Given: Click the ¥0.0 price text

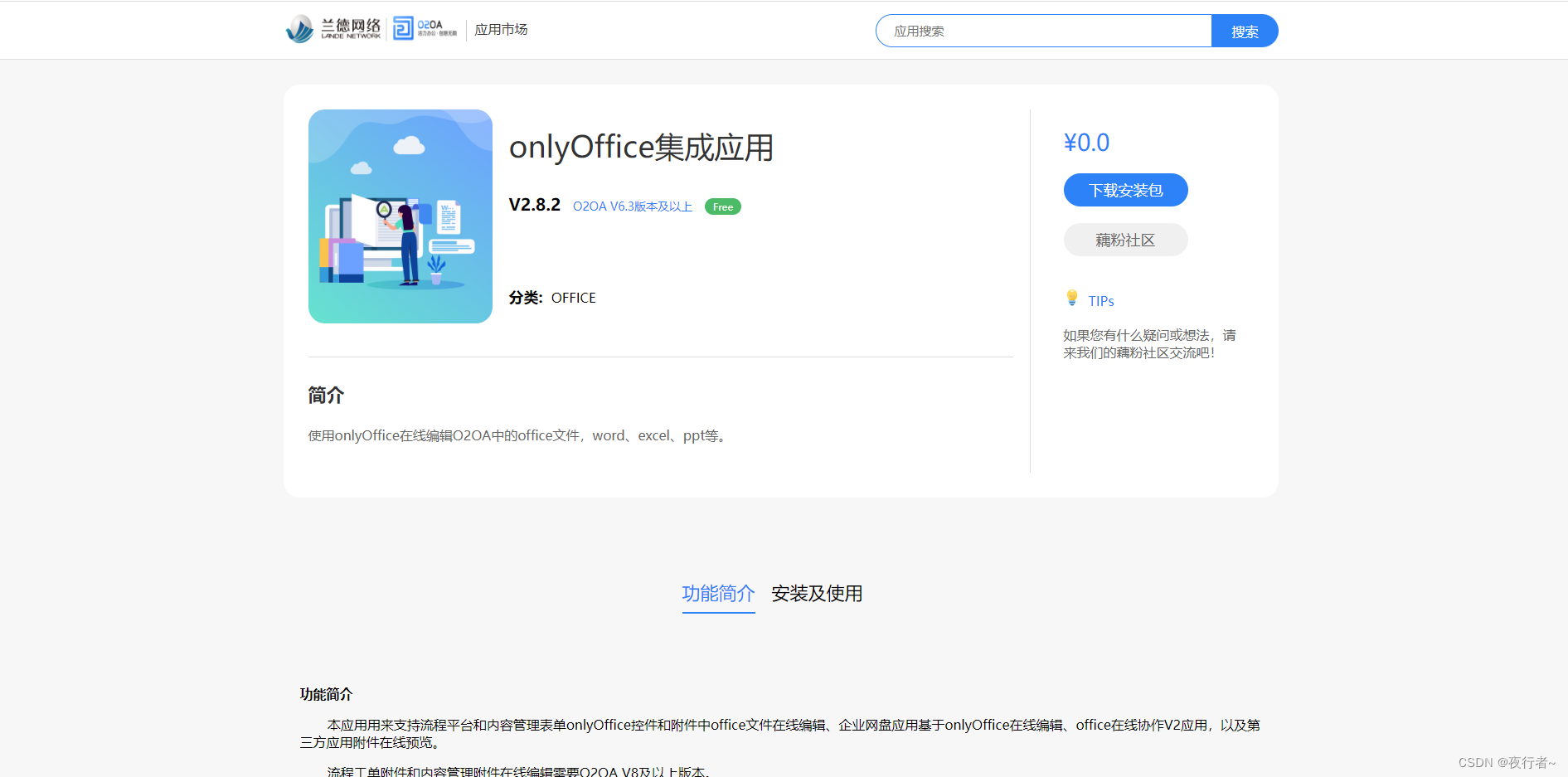Looking at the screenshot, I should pos(1087,142).
